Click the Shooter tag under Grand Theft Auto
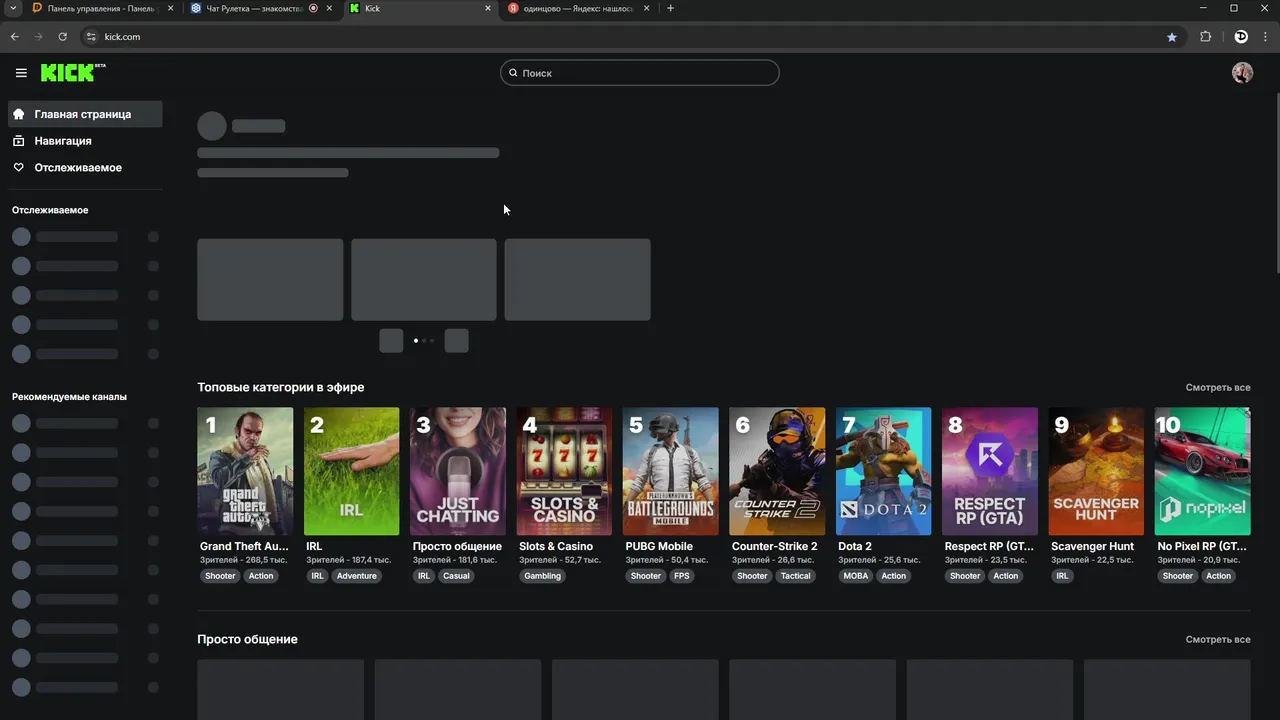The image size is (1280, 720). coord(220,576)
